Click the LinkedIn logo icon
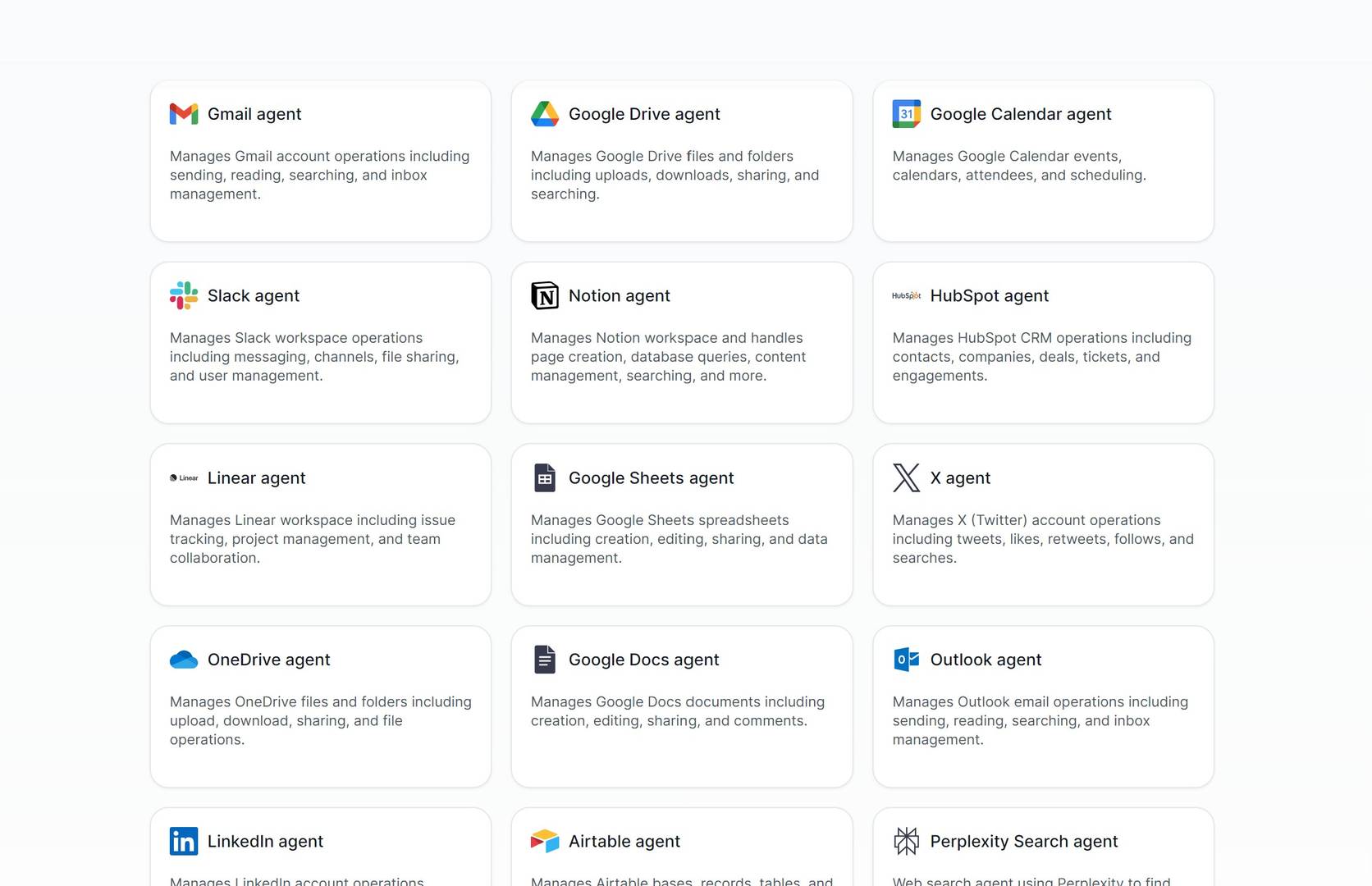 coord(184,842)
